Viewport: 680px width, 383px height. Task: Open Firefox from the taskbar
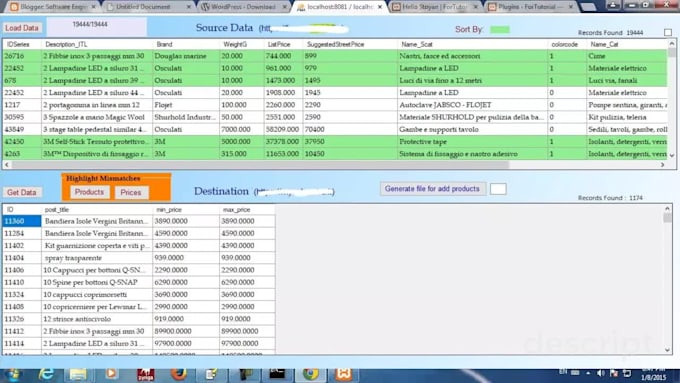(x=179, y=374)
